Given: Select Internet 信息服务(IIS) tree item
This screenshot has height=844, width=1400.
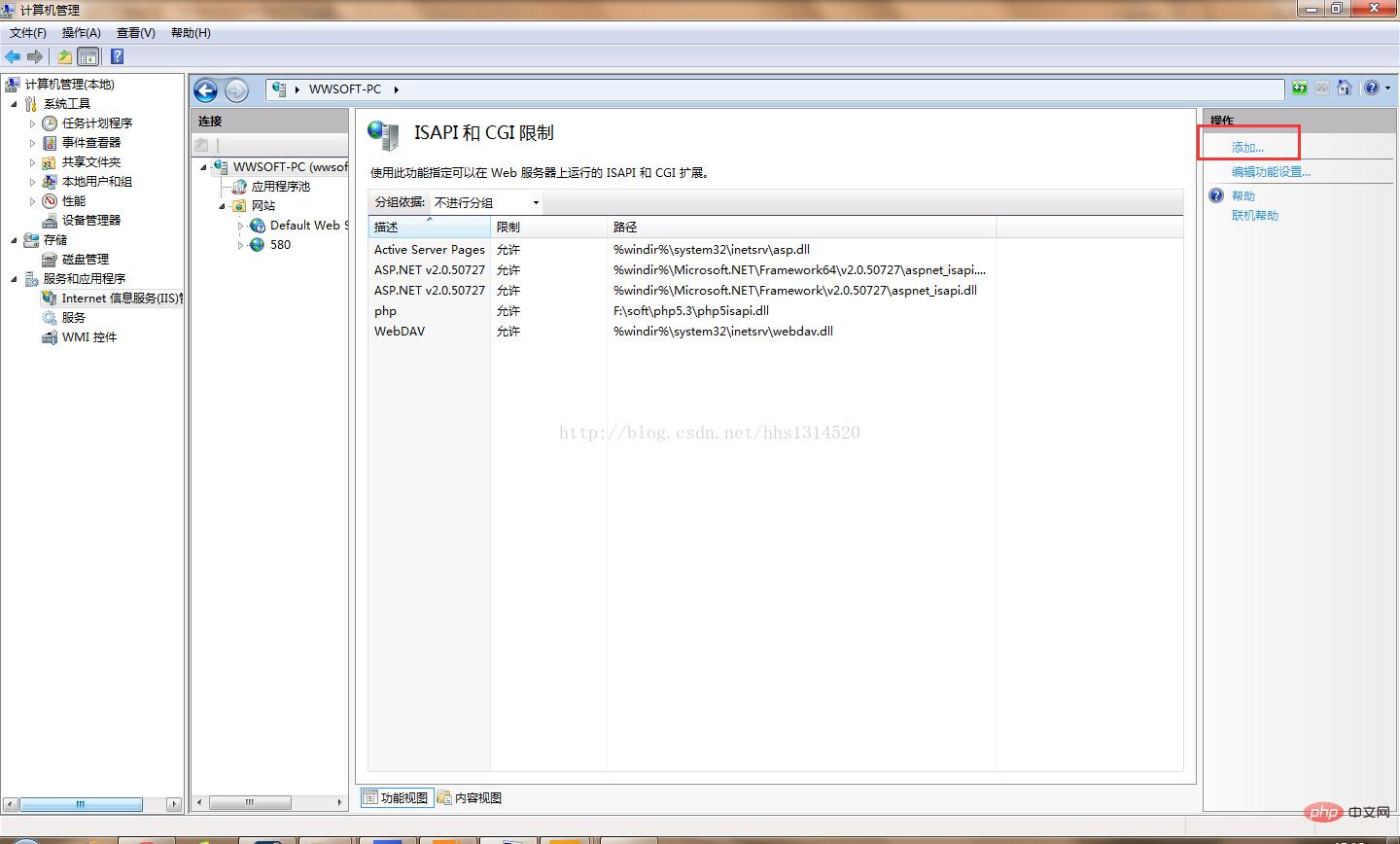Looking at the screenshot, I should point(113,299).
